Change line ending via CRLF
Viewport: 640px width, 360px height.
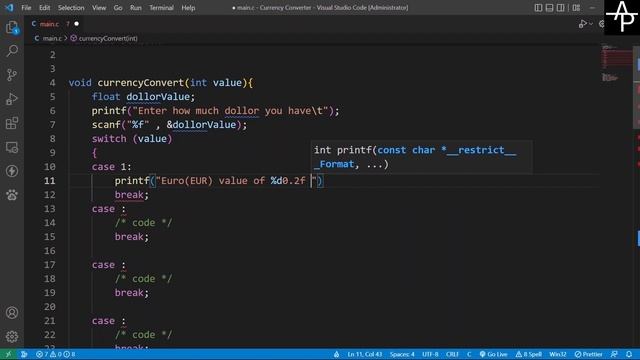coord(452,354)
